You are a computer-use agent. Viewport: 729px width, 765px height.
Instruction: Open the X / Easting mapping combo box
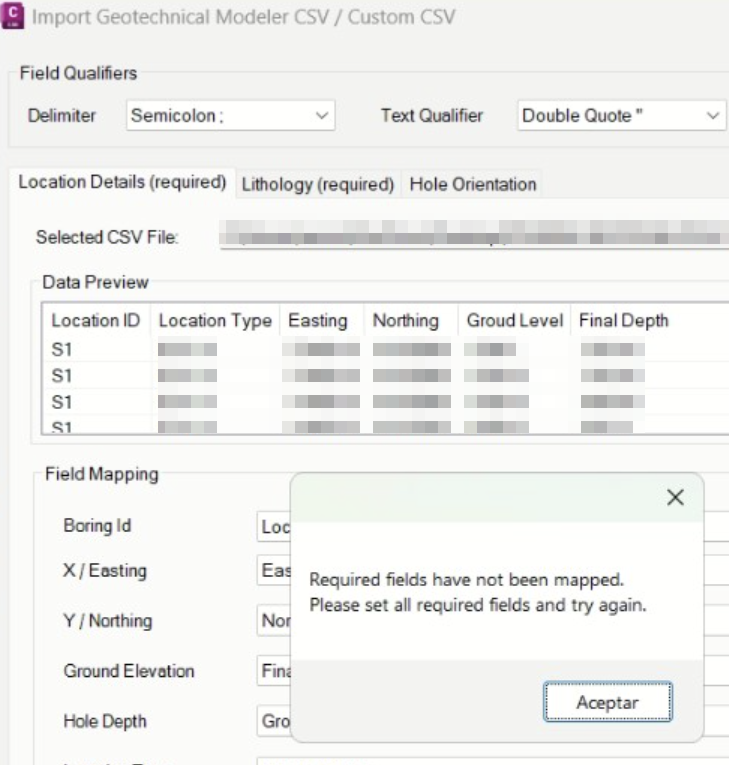click(x=273, y=571)
